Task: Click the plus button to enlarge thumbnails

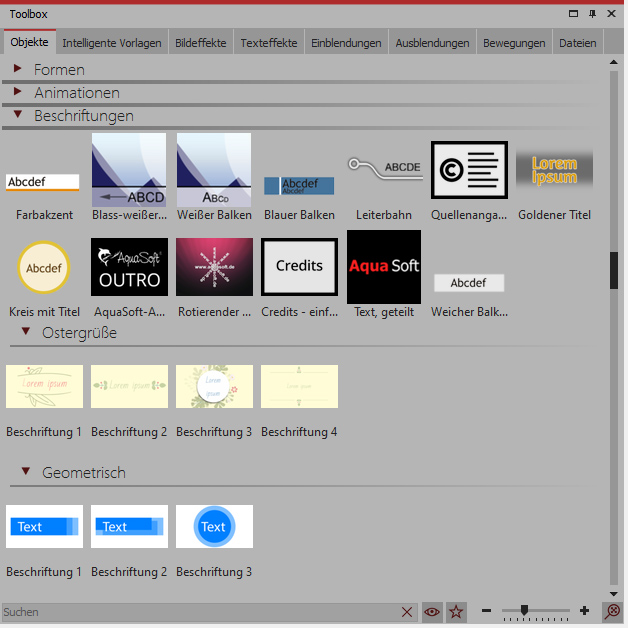Action: tap(584, 611)
